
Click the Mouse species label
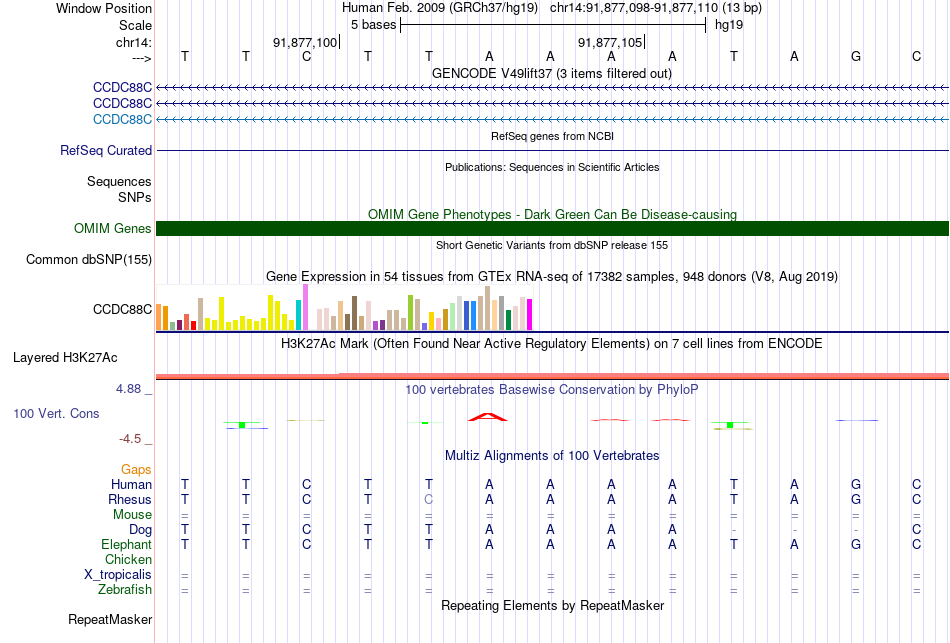point(132,515)
